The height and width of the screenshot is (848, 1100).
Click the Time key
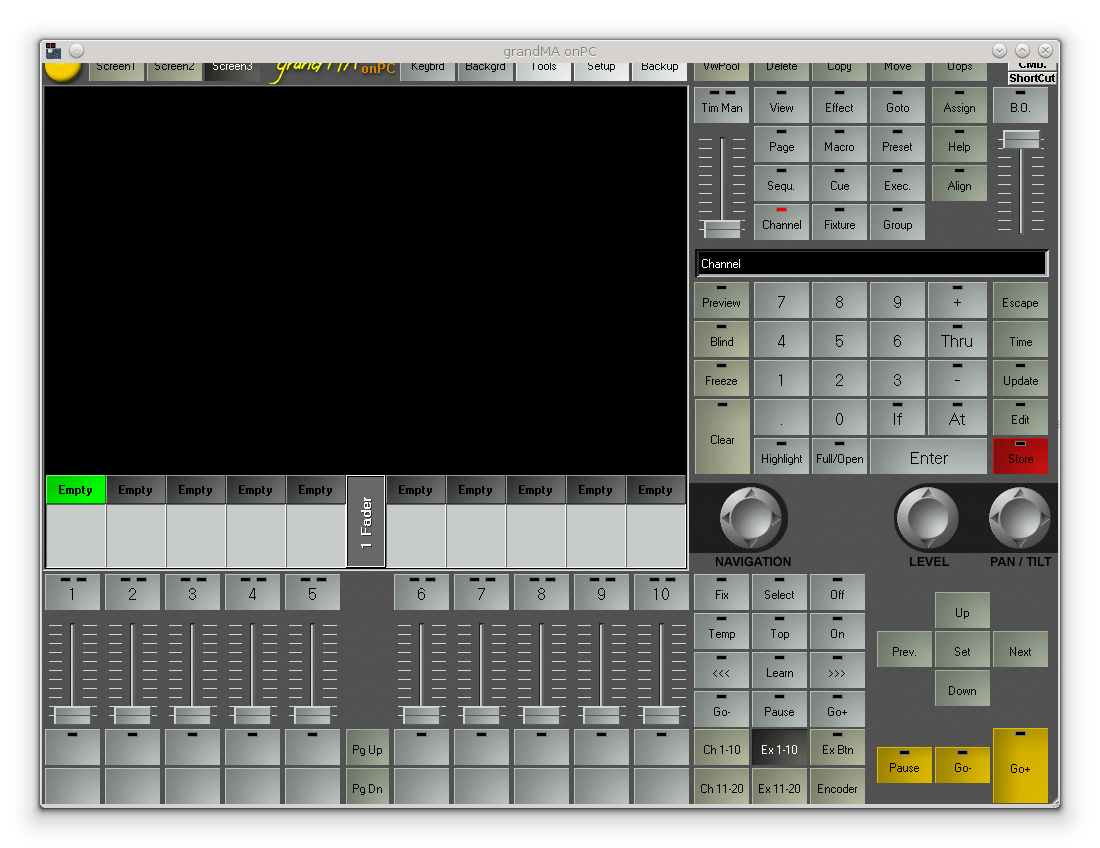coord(1020,339)
